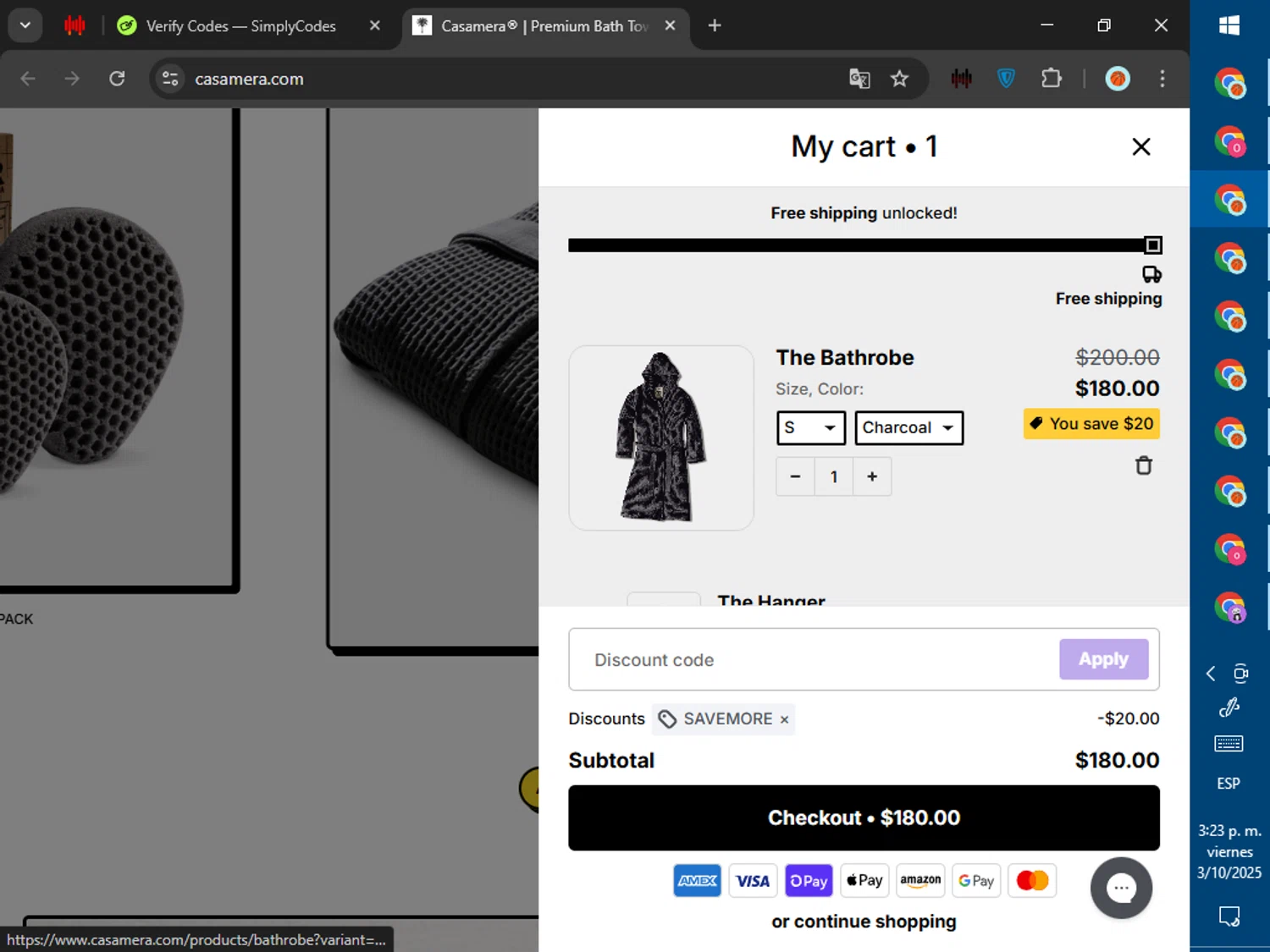Image resolution: width=1270 pixels, height=952 pixels.
Task: Reload the casamera.com page
Action: [x=117, y=79]
